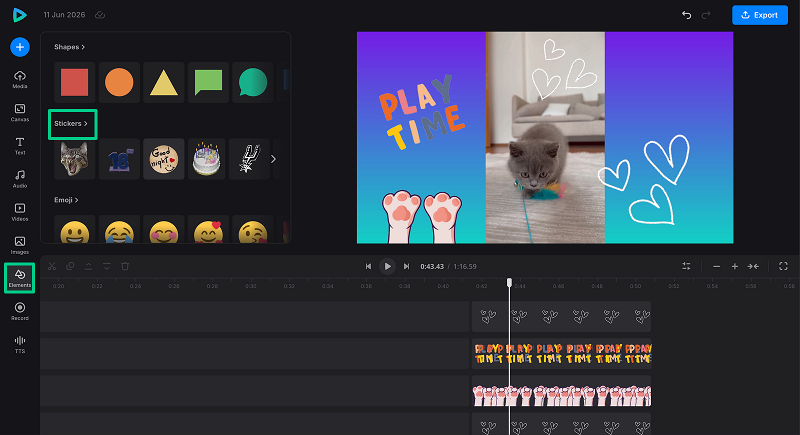Viewport: 800px width, 435px height.
Task: Expand the Emoji category
Action: 66,200
